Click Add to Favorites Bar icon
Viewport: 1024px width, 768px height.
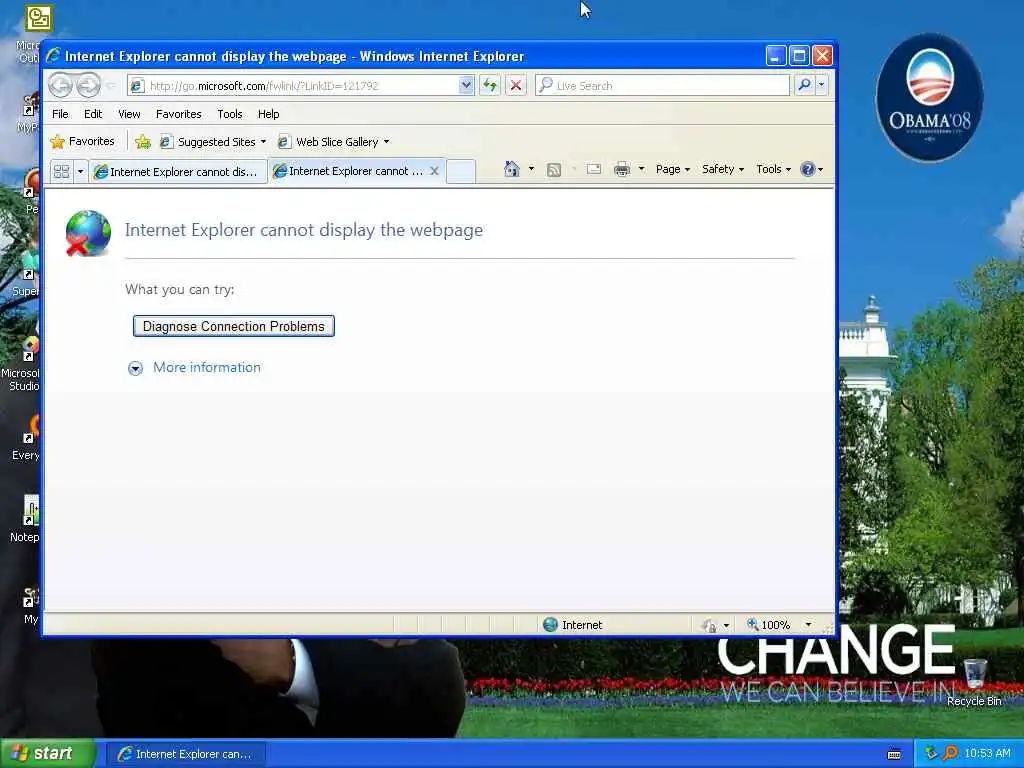point(142,142)
